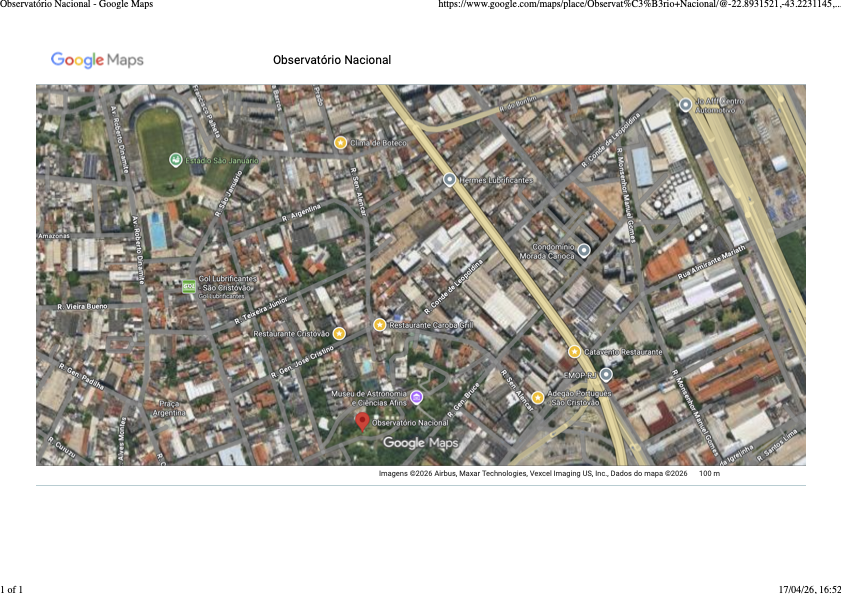Click the Google Maps URL in the page header
Viewport: 841px width, 595px height.
tap(639, 4)
